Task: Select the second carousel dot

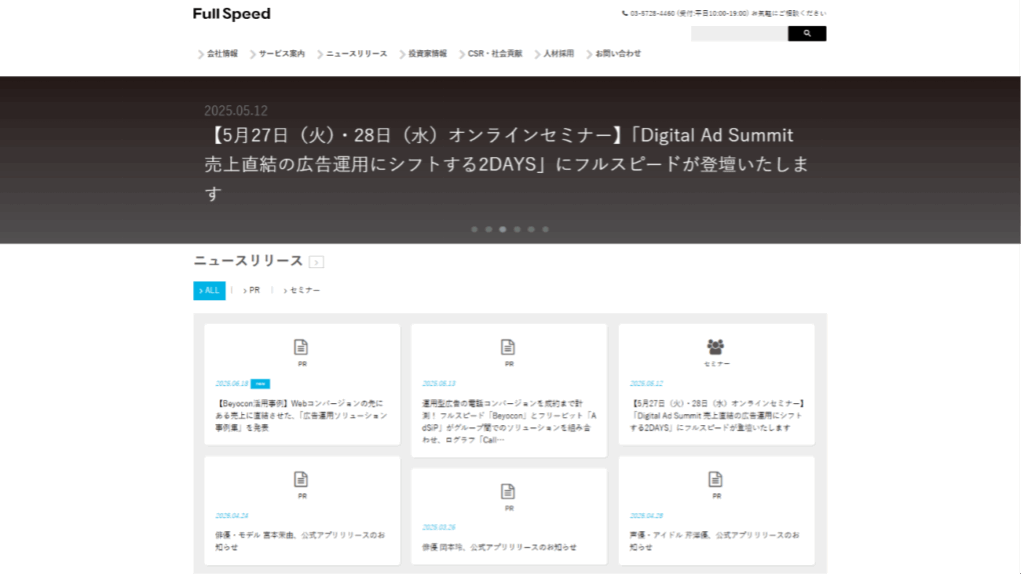Action: pyautogui.click(x=488, y=229)
